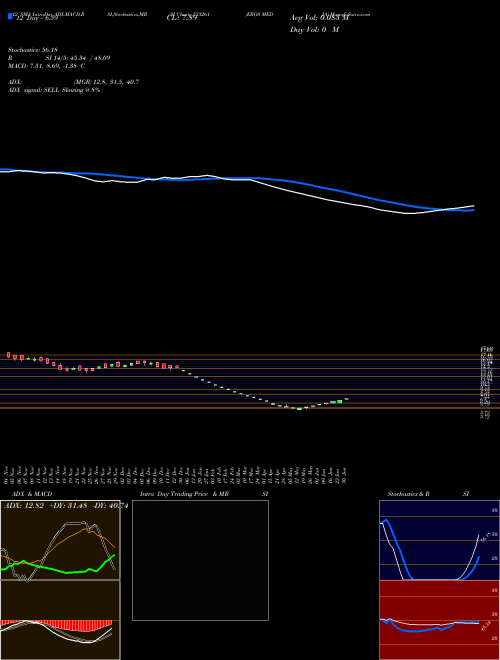Image resolution: width=500 pixels, height=660 pixels.
Task: Click the Day Vol: 0 M label
Action: 314,29
